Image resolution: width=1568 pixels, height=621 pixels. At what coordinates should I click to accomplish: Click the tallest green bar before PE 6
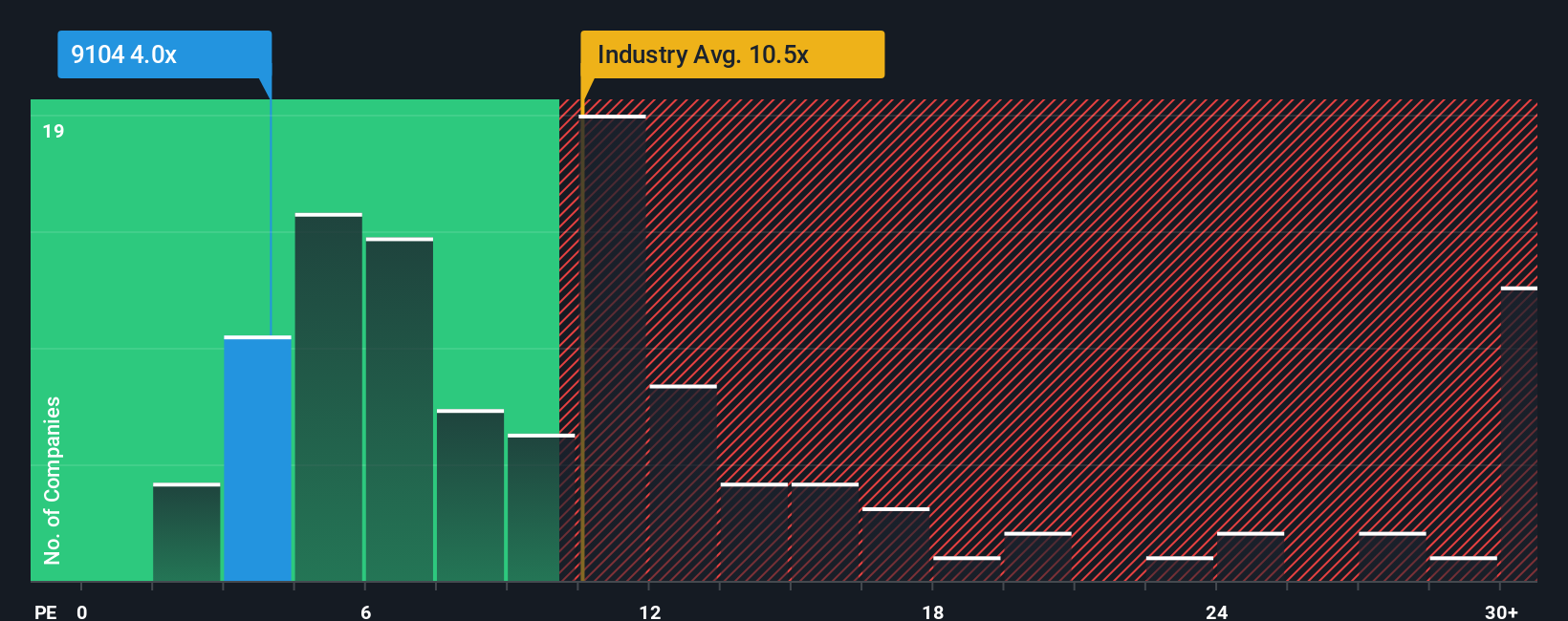pyautogui.click(x=329, y=397)
